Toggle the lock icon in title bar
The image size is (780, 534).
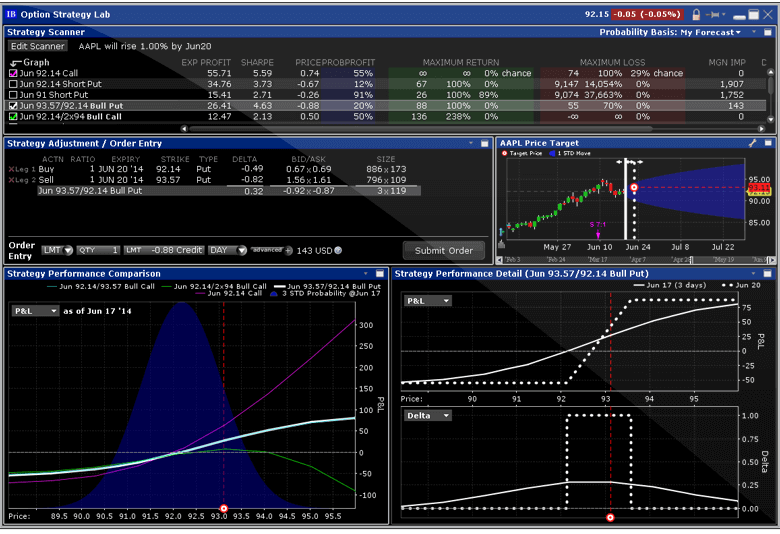[696, 14]
